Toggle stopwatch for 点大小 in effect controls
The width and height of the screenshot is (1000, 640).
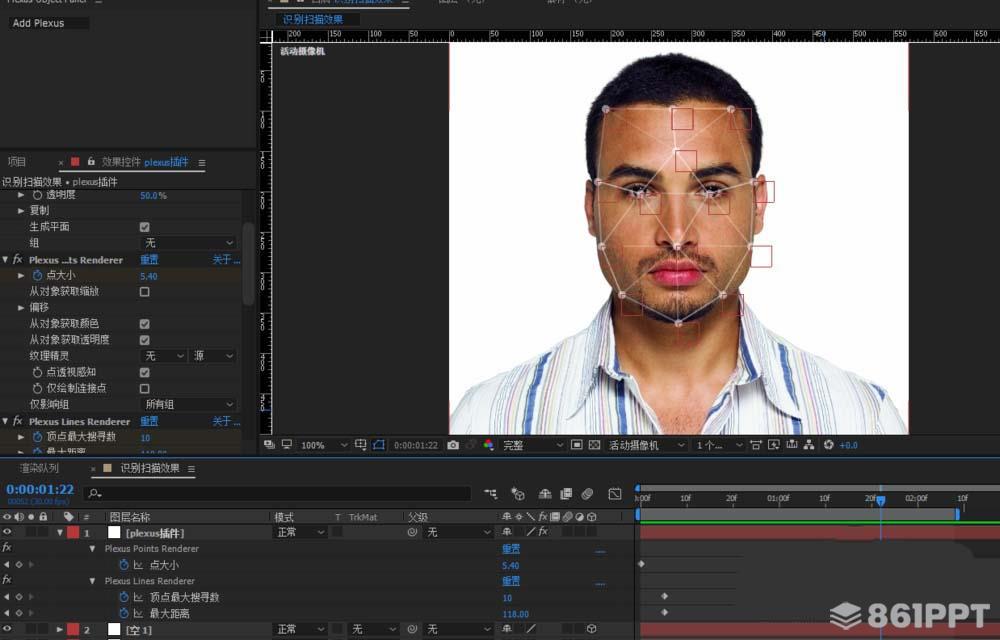pos(38,275)
